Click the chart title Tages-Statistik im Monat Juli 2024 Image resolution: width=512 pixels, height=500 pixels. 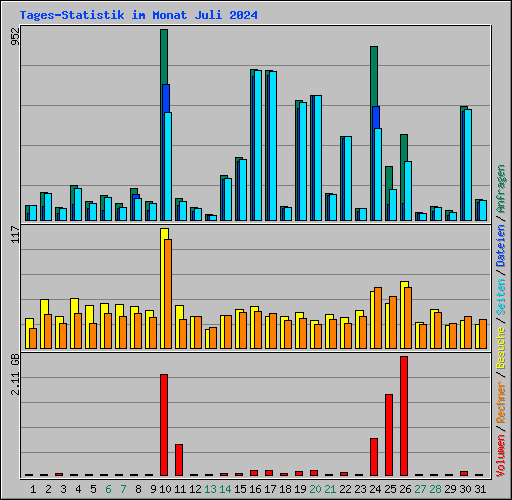tap(138, 15)
